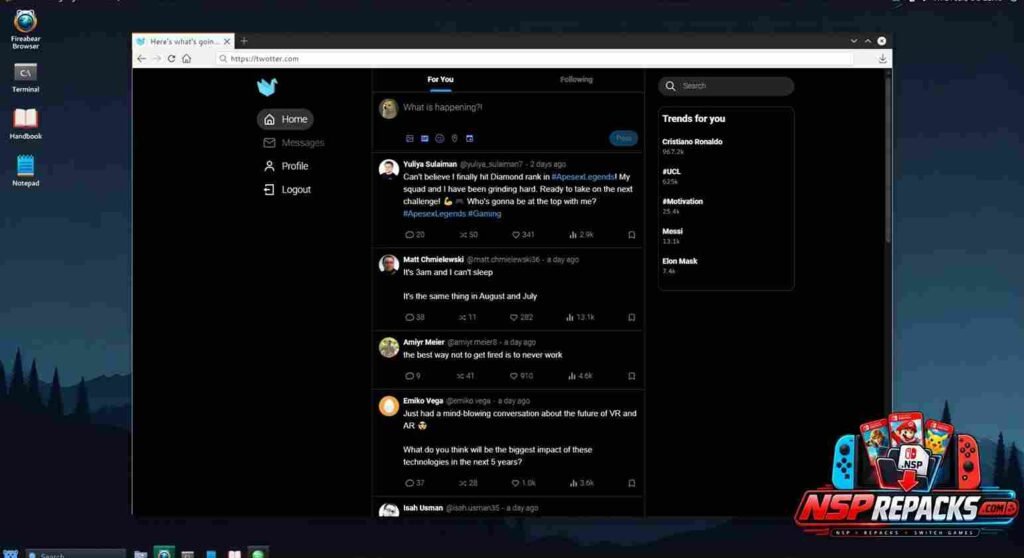The image size is (1024, 558).
Task: Open the #Motivation trend
Action: [682, 206]
